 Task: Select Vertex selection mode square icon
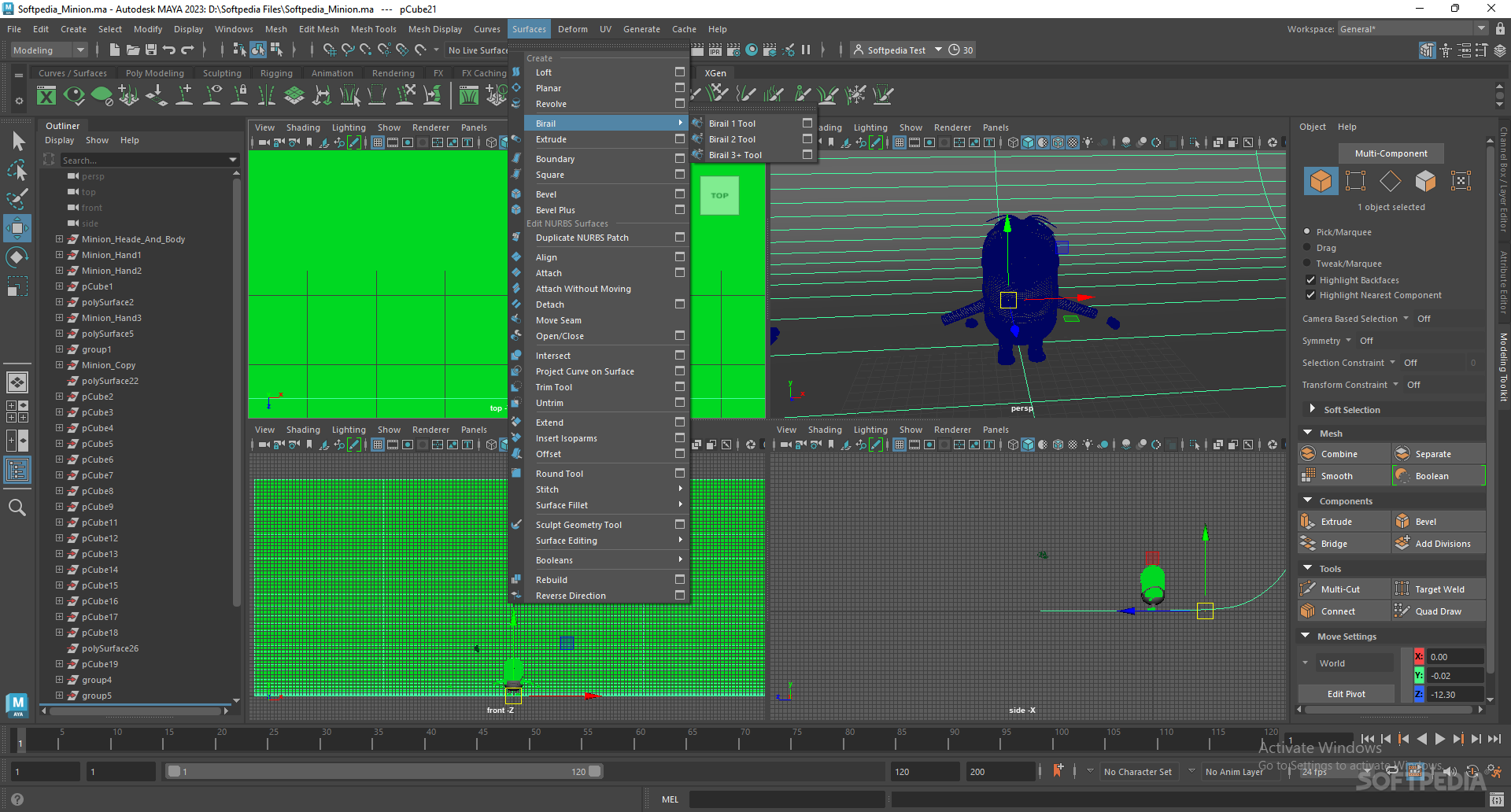(1355, 181)
